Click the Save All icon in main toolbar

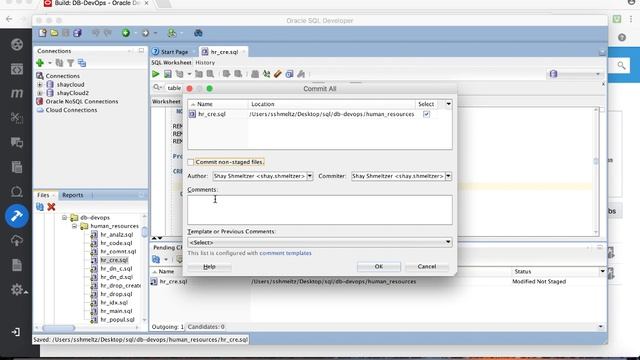point(77,33)
